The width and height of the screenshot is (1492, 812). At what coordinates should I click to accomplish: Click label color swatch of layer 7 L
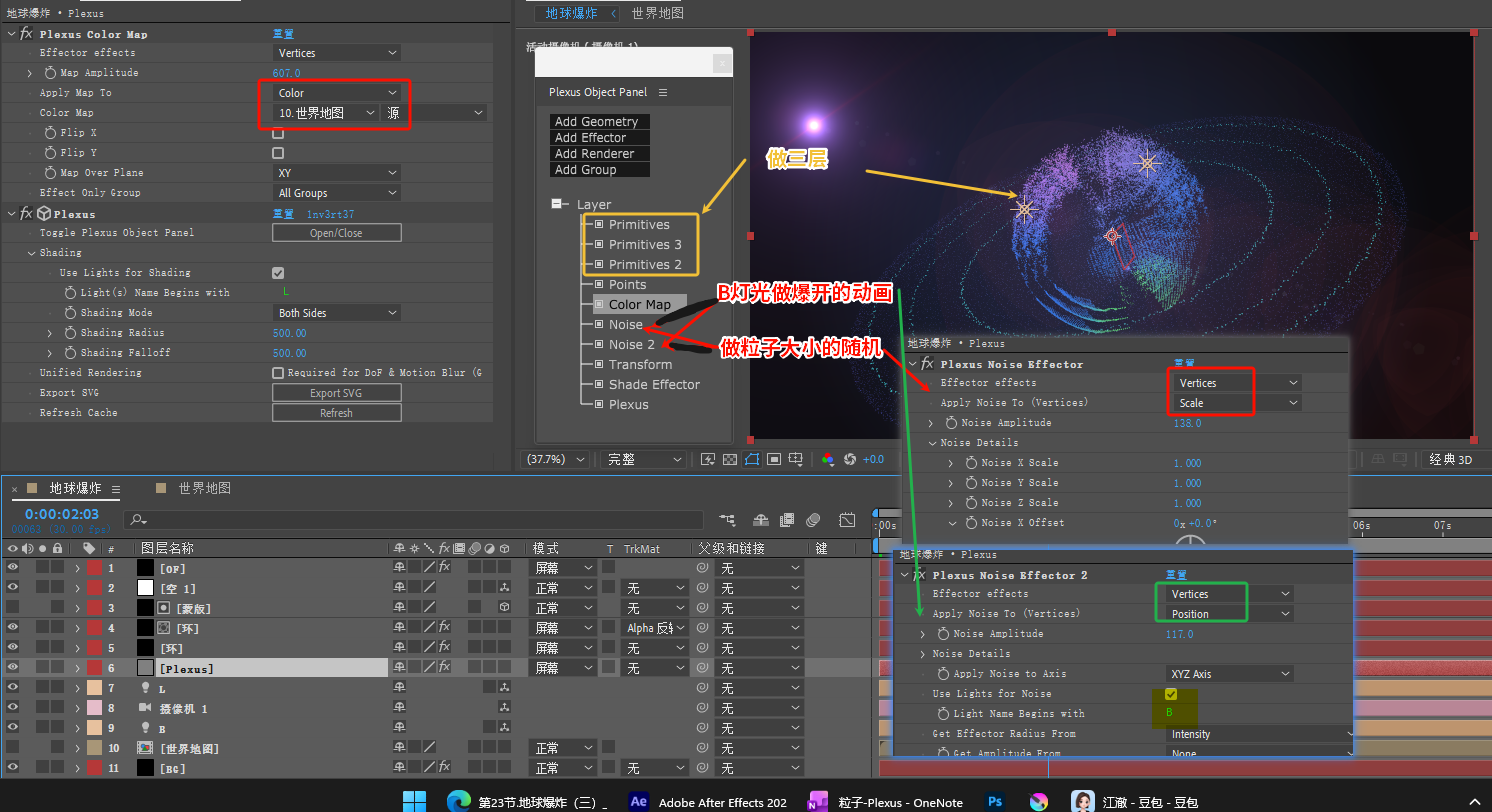94,688
